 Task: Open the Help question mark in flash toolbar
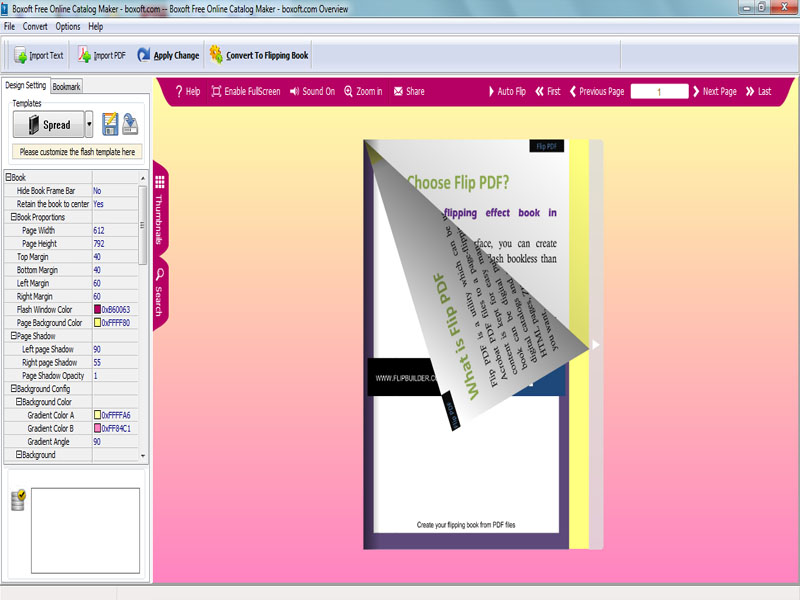pyautogui.click(x=179, y=91)
